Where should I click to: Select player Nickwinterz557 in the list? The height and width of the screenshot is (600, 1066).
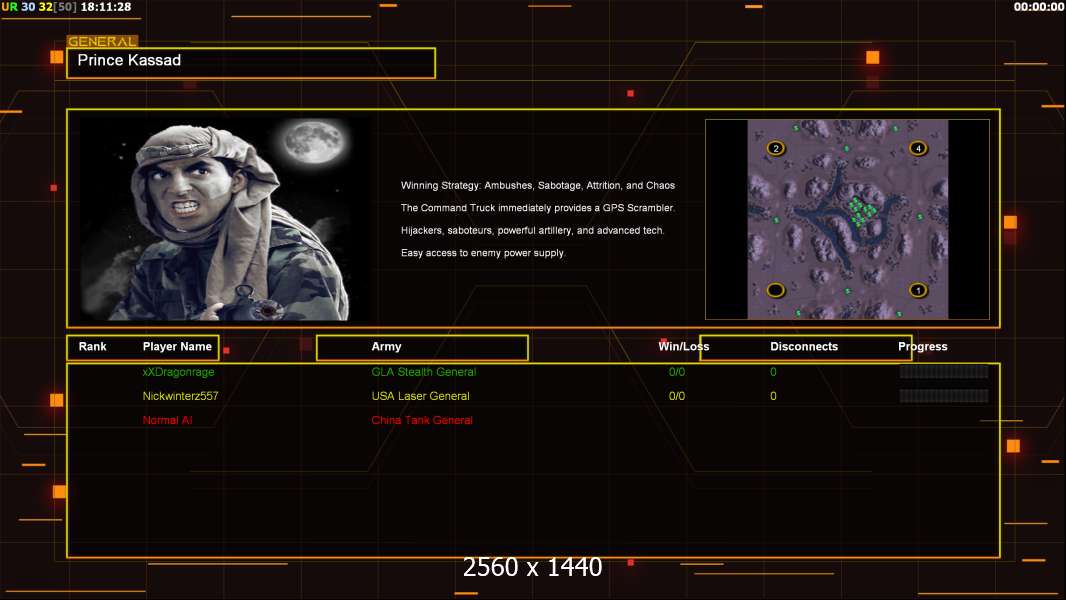coord(180,396)
